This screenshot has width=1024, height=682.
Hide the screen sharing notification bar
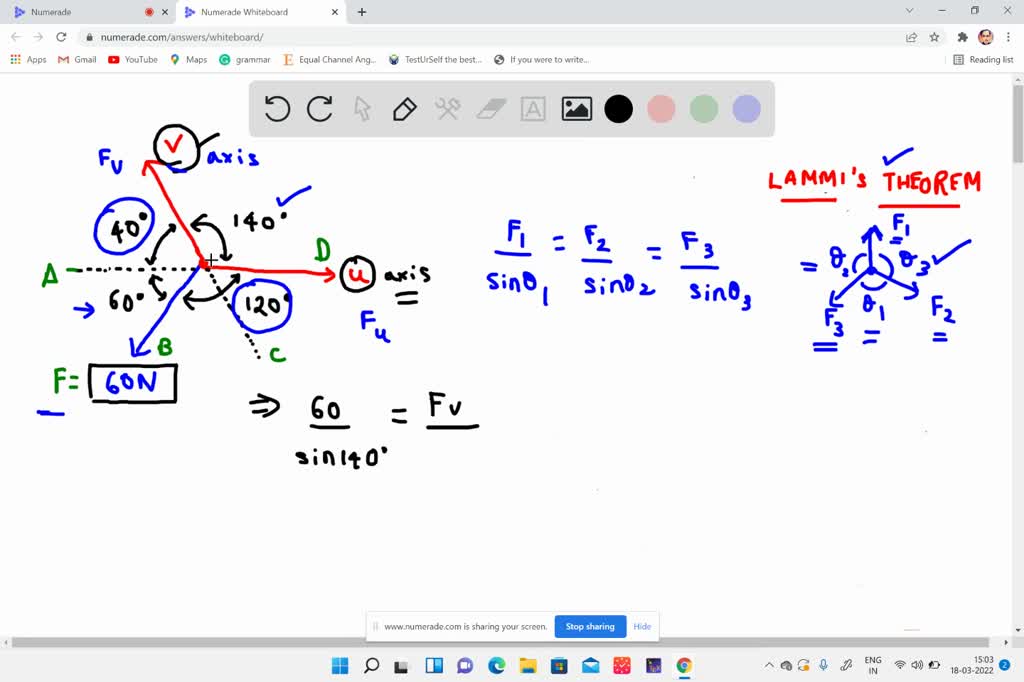coord(642,626)
